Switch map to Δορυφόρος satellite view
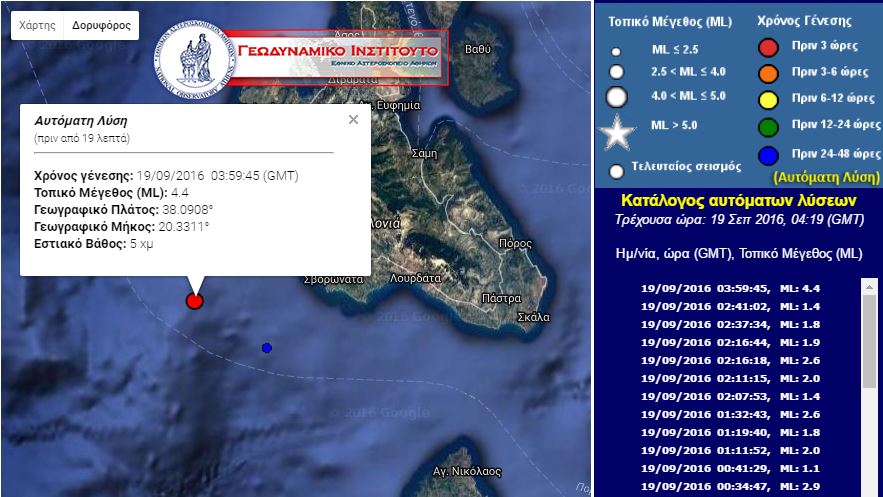Viewport: 883px width, 497px height. [x=100, y=25]
